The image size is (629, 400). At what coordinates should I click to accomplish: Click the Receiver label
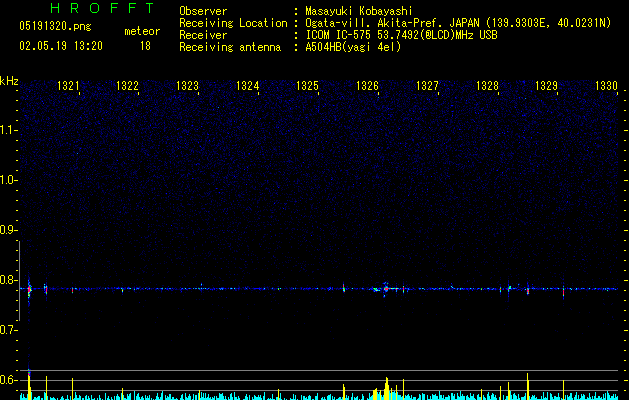[x=203, y=35]
